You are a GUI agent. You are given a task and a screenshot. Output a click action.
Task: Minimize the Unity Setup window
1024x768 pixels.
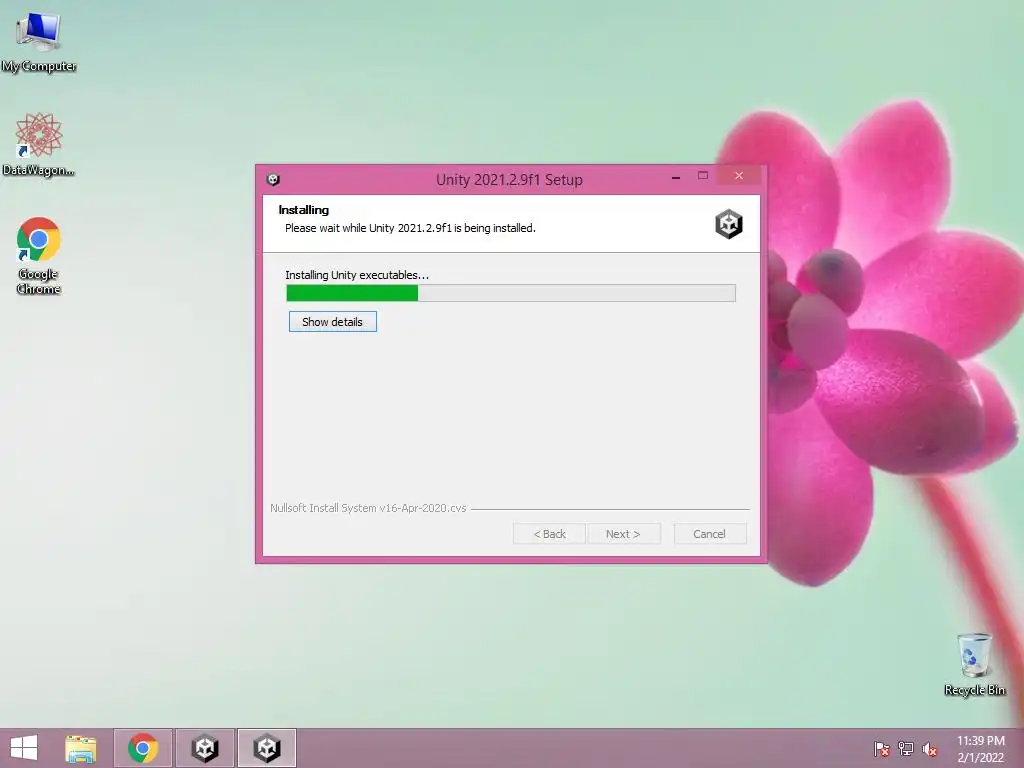point(676,176)
